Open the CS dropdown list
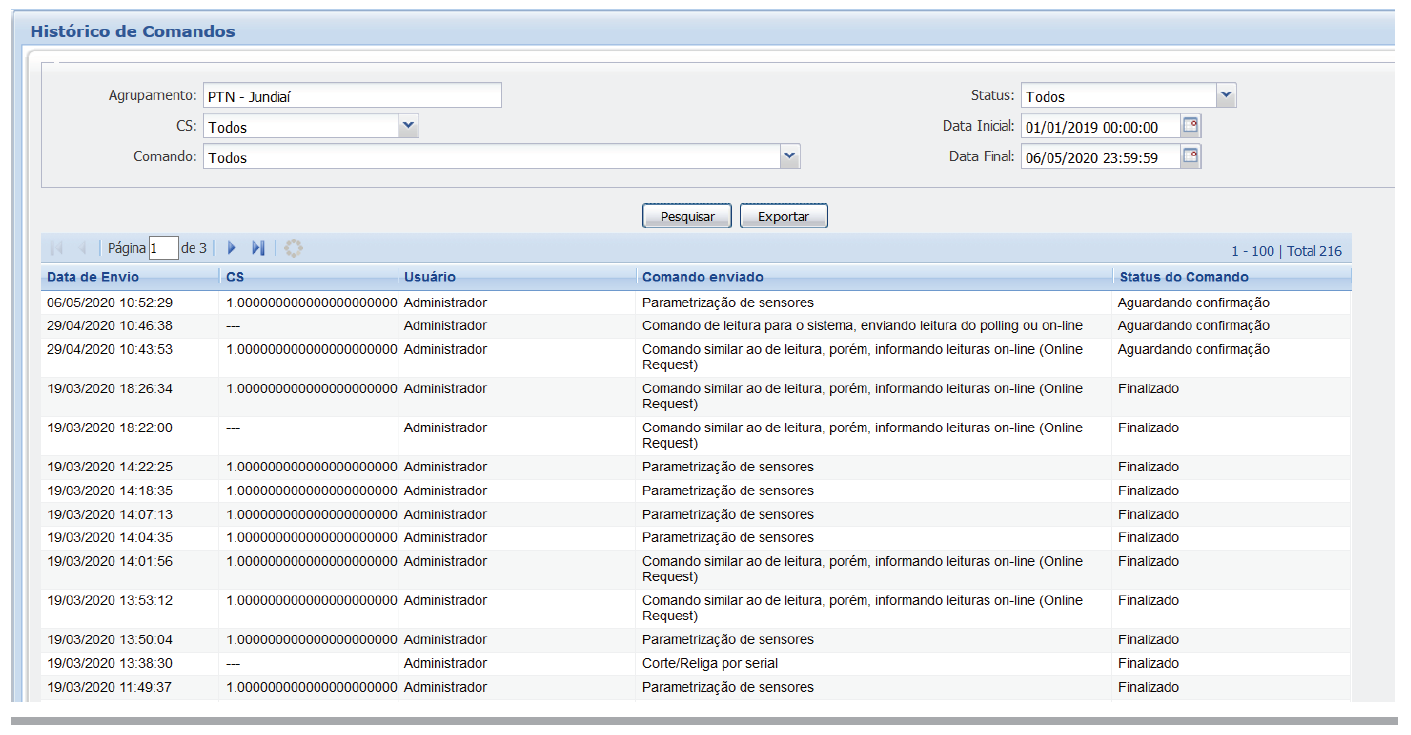 pyautogui.click(x=408, y=126)
